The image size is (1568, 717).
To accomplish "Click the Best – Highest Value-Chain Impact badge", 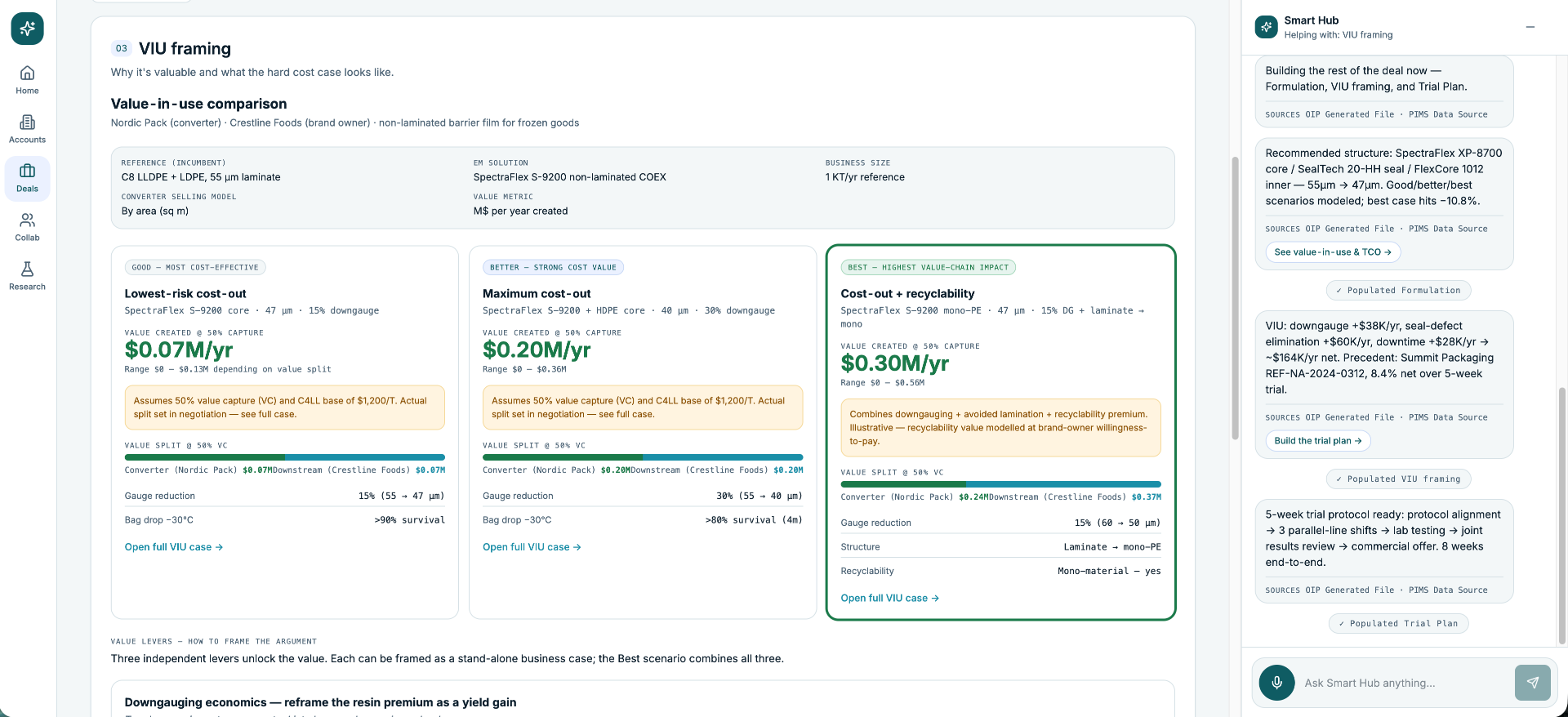I will [x=928, y=268].
